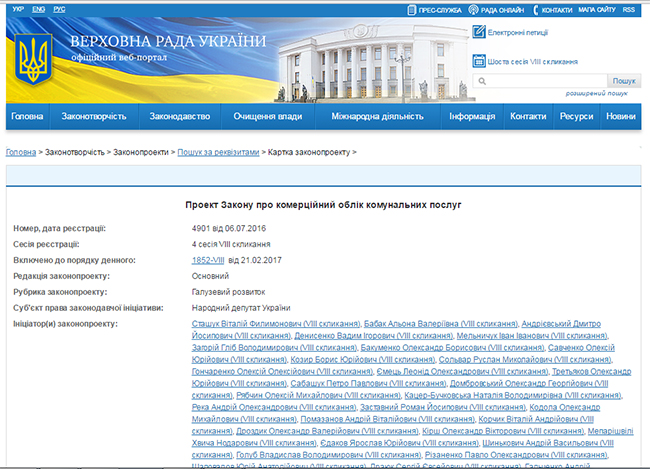This screenshot has height=469, width=650.
Task: Expand the Інформація navigation menu
Action: tap(472, 117)
